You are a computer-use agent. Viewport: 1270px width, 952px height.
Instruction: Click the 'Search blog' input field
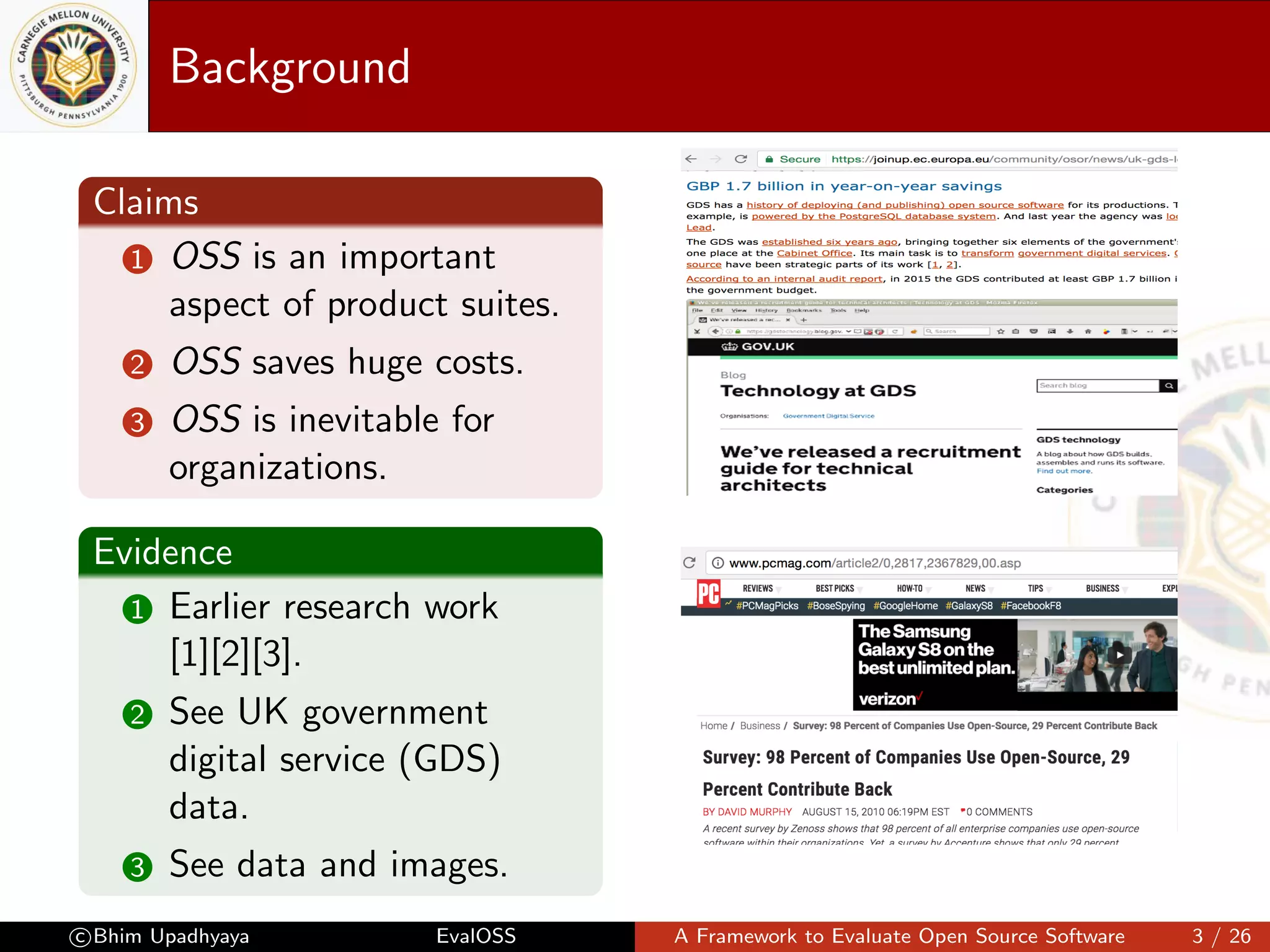pos(1098,386)
